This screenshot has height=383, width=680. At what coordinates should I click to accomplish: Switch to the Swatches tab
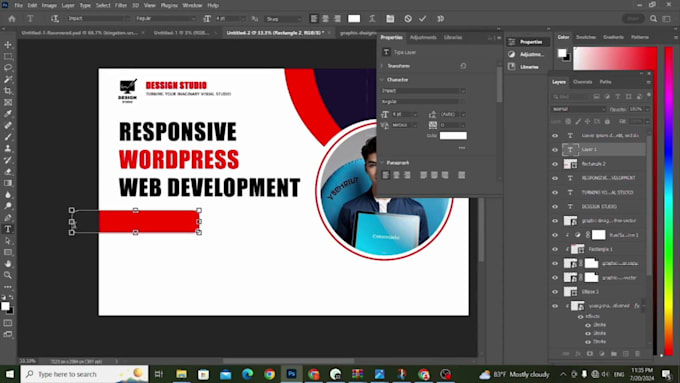[586, 37]
